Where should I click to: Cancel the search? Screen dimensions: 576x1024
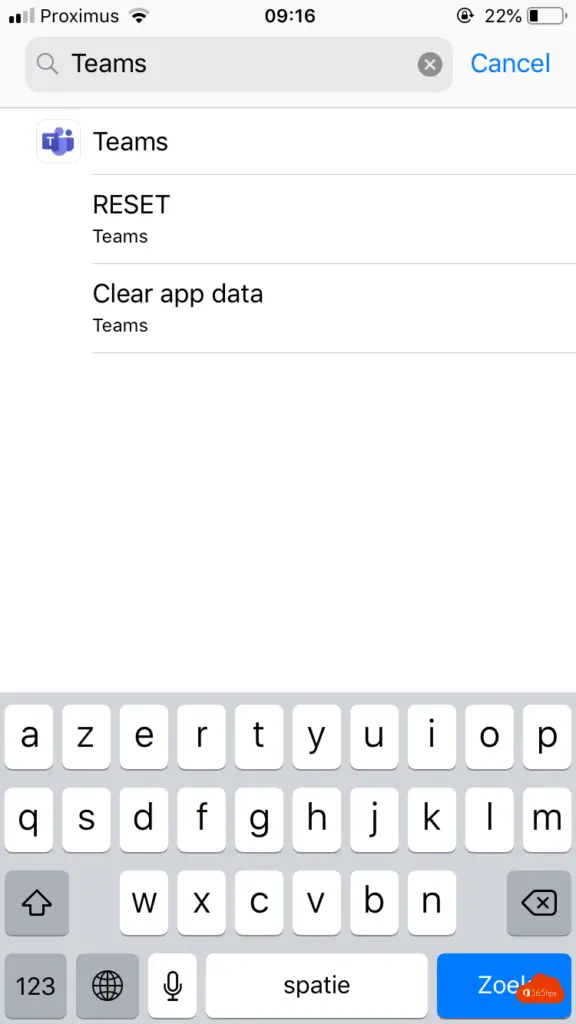pyautogui.click(x=510, y=63)
